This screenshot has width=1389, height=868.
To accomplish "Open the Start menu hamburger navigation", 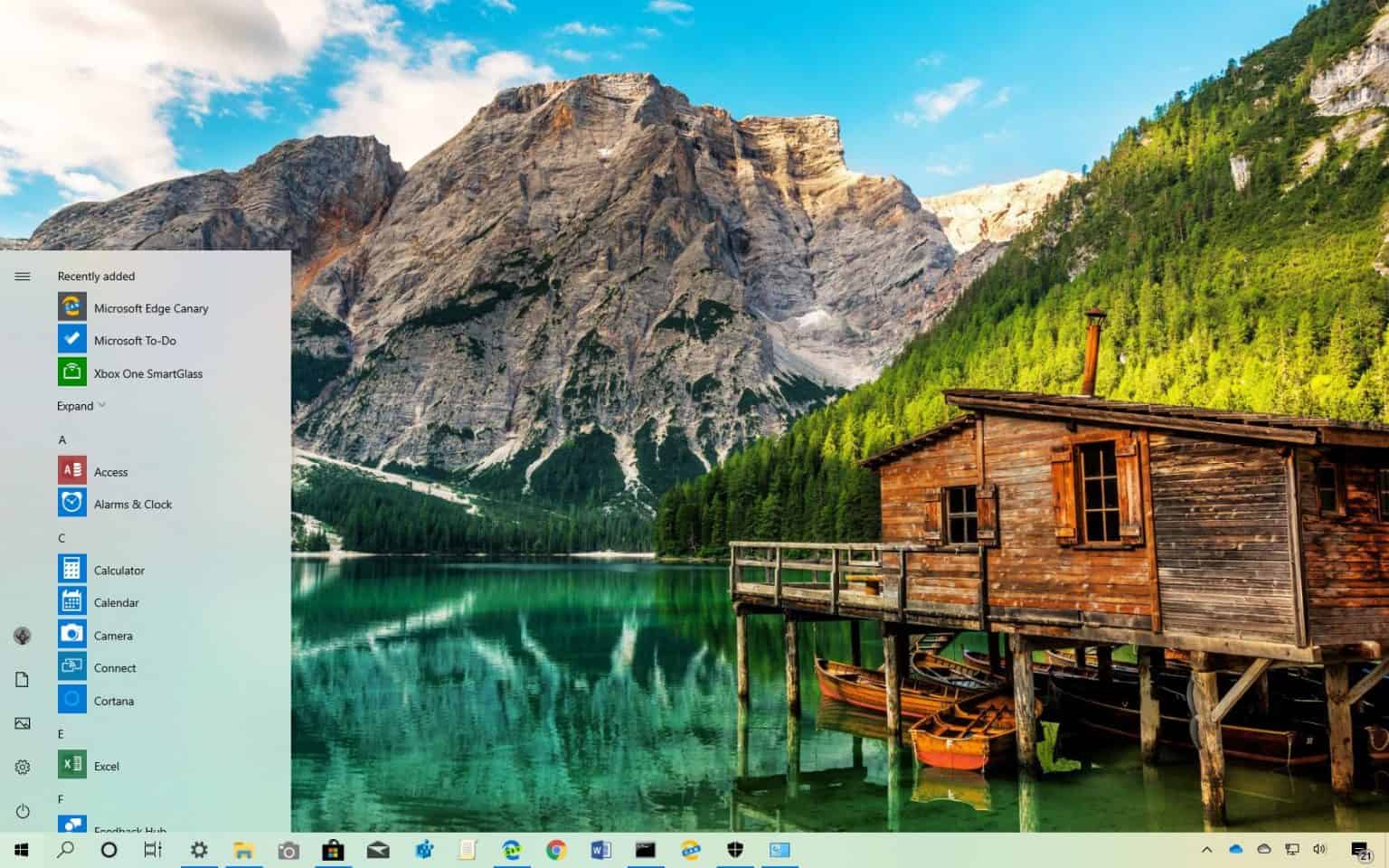I will click(x=22, y=277).
